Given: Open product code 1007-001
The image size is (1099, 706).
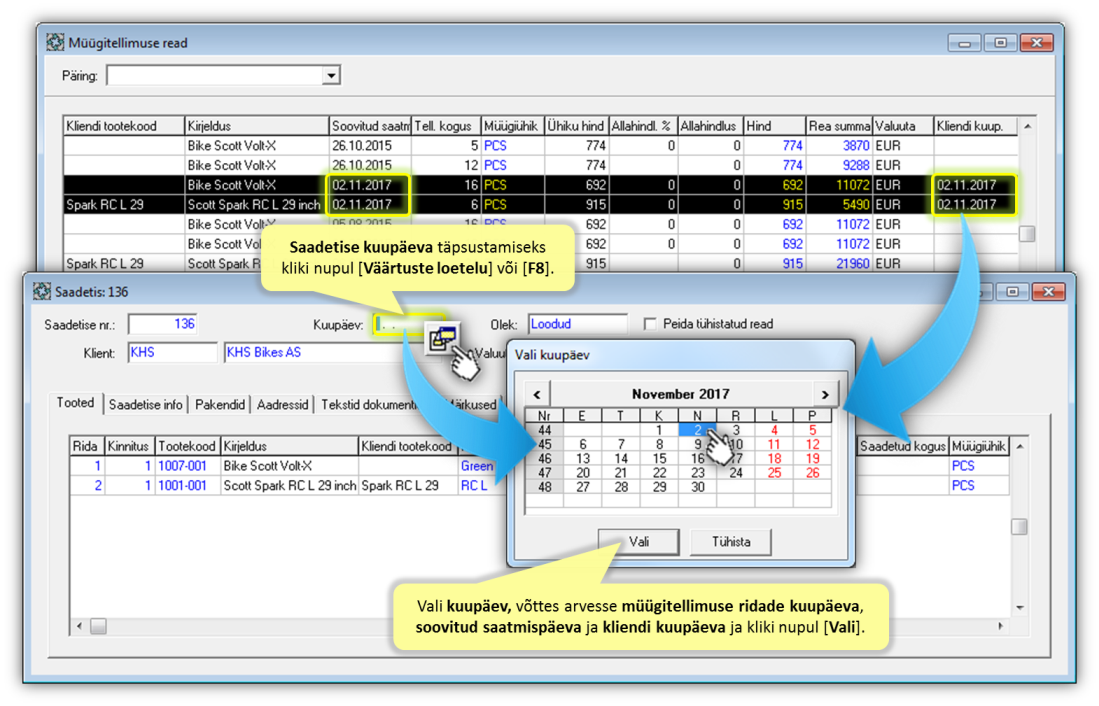Looking at the screenshot, I should tap(182, 466).
